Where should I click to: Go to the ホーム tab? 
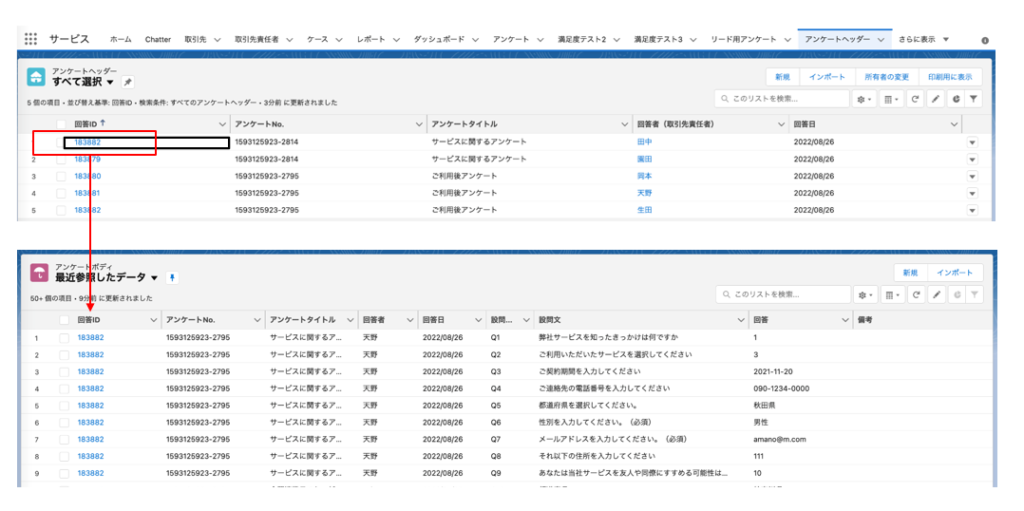pos(120,40)
